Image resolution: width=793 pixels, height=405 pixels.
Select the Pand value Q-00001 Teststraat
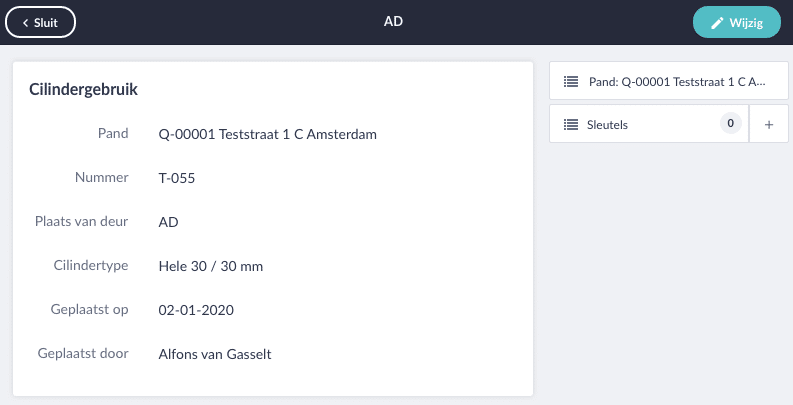point(268,134)
